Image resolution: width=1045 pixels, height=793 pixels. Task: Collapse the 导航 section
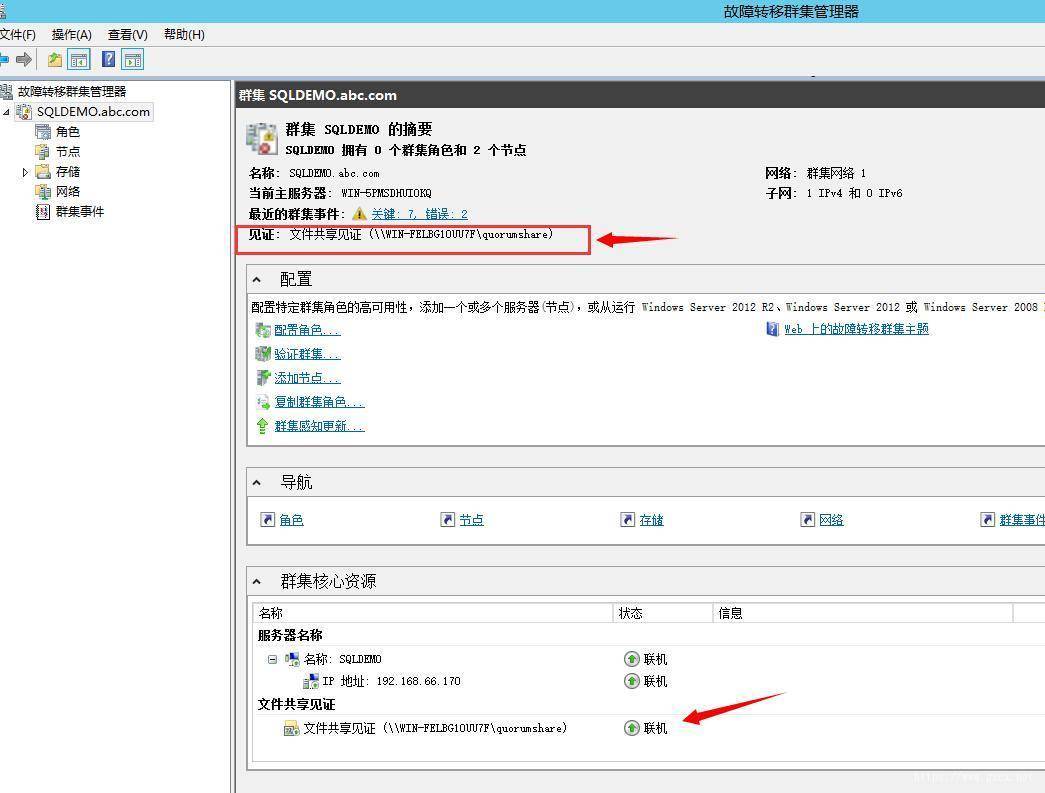[257, 482]
